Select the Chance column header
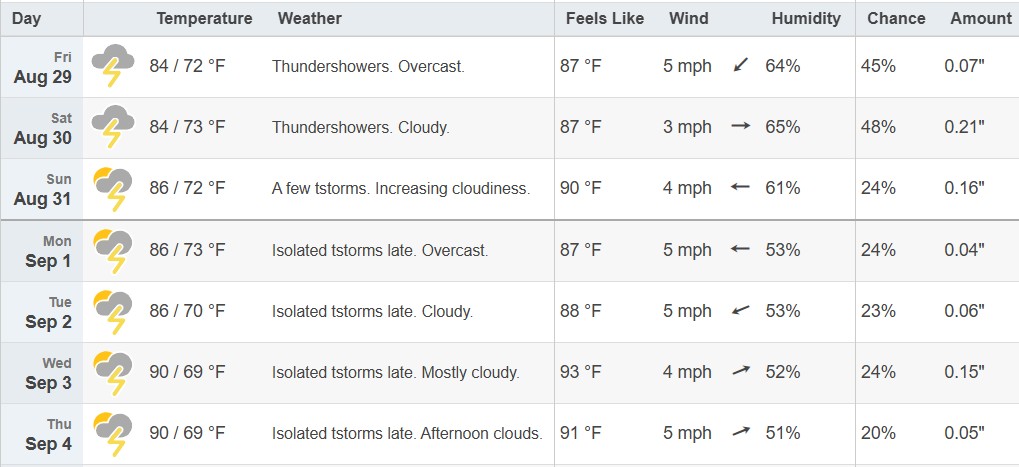The height and width of the screenshot is (467, 1019). [896, 19]
